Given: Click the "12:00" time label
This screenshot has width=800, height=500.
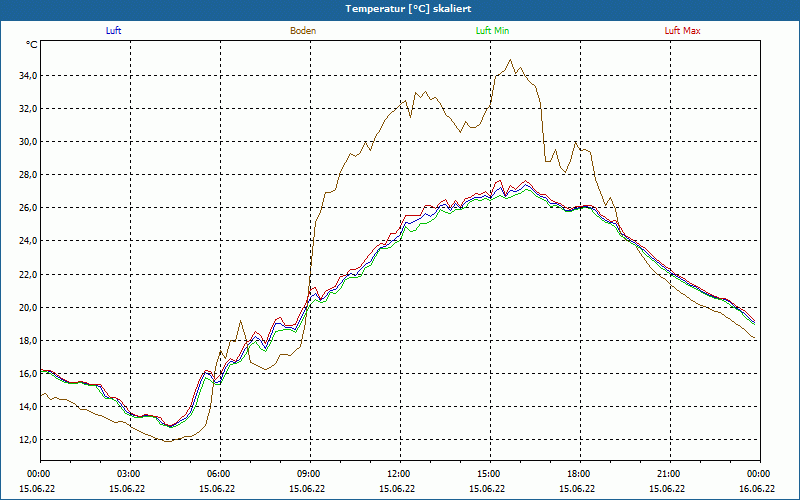Looking at the screenshot, I should 401,474.
